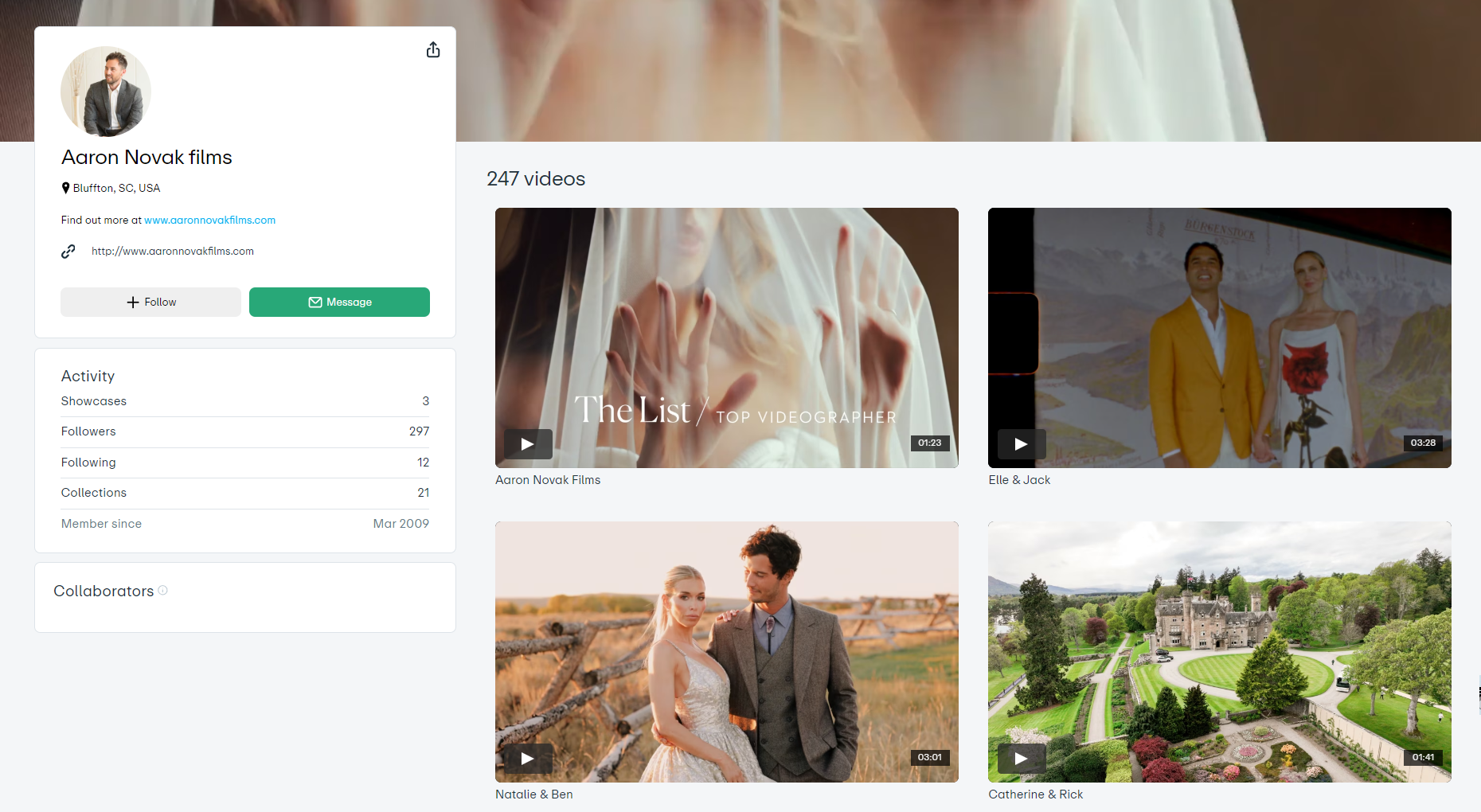Viewport: 1481px width, 812px height.
Task: Open the http://www.aaronnovakfilms.com URL
Action: coord(173,252)
